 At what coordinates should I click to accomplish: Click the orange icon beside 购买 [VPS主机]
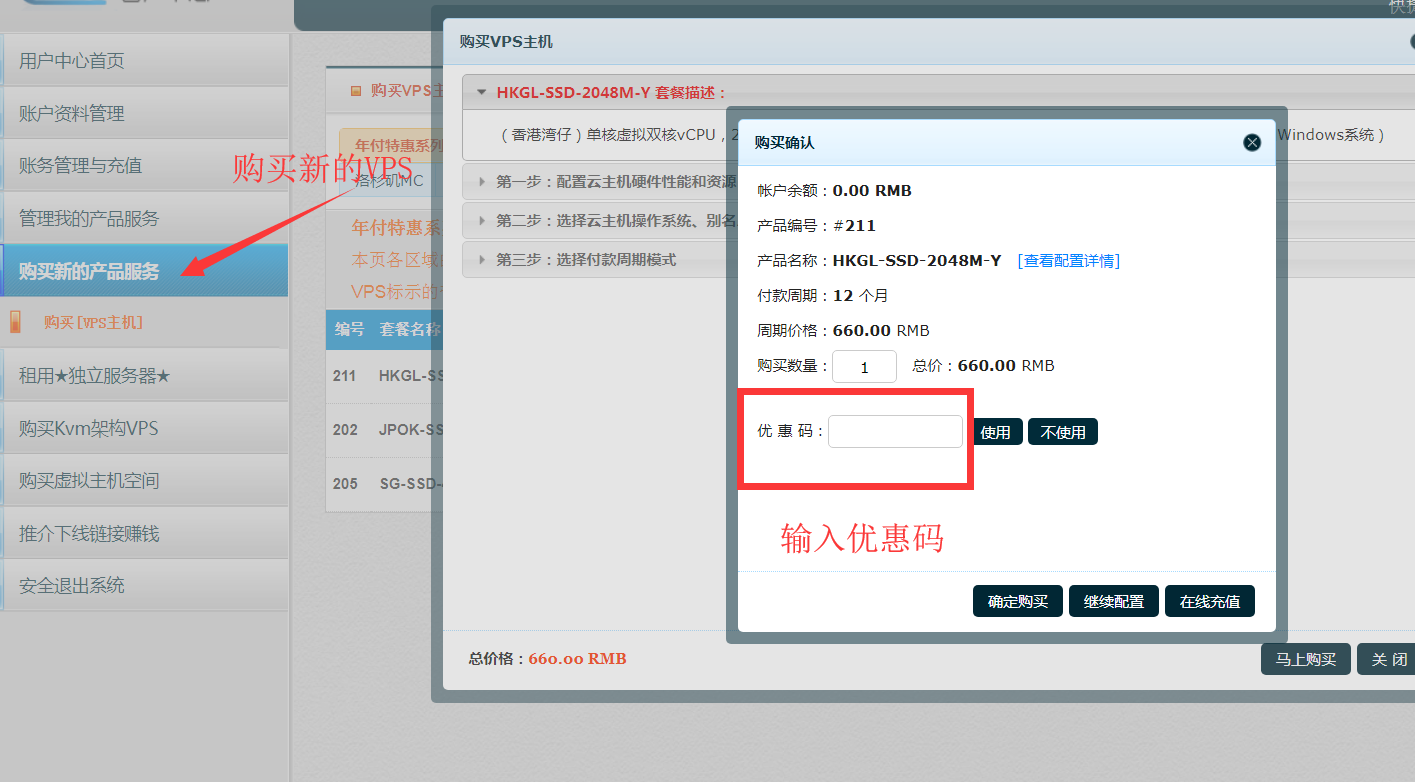click(x=15, y=322)
